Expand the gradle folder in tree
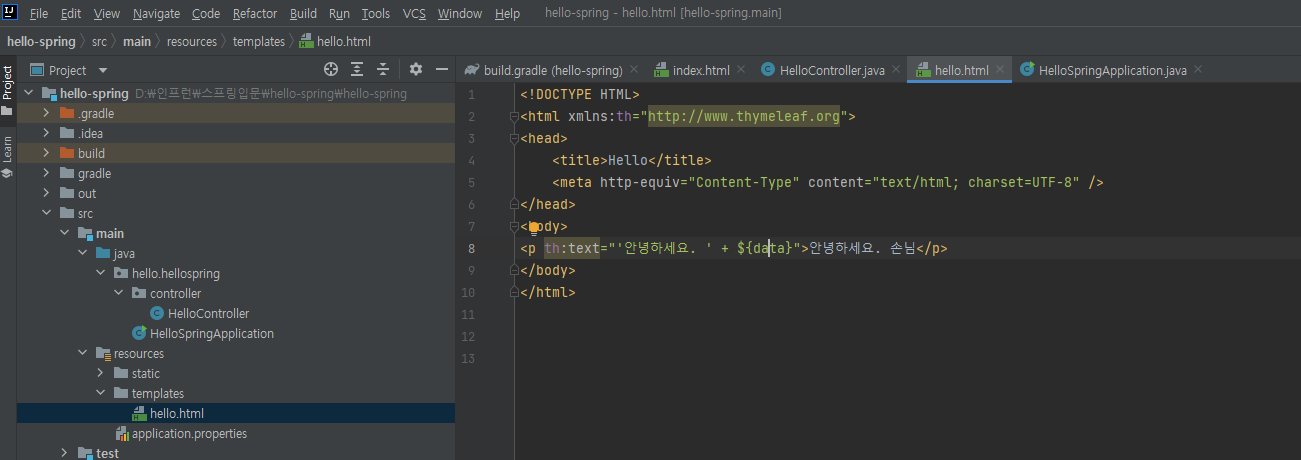The height and width of the screenshot is (460, 1301). 46,173
